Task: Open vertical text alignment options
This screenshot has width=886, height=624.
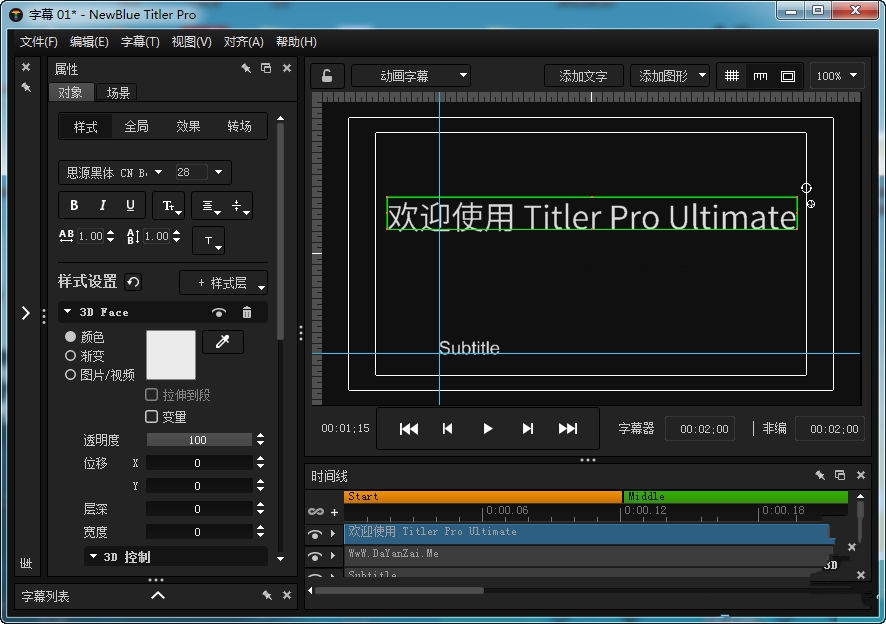Action: 240,206
